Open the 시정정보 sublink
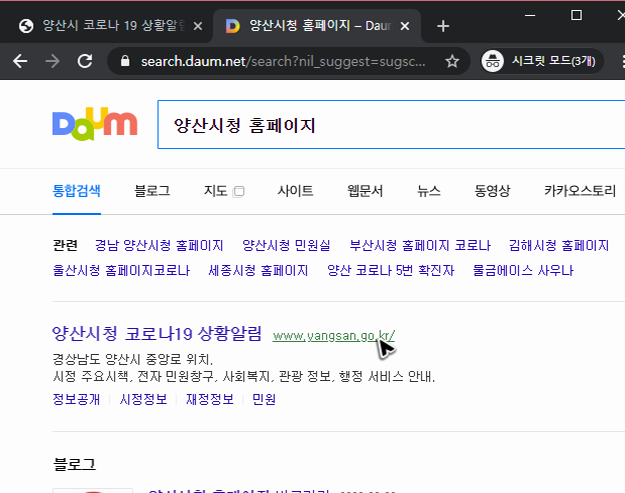The image size is (625, 493). coord(143,399)
